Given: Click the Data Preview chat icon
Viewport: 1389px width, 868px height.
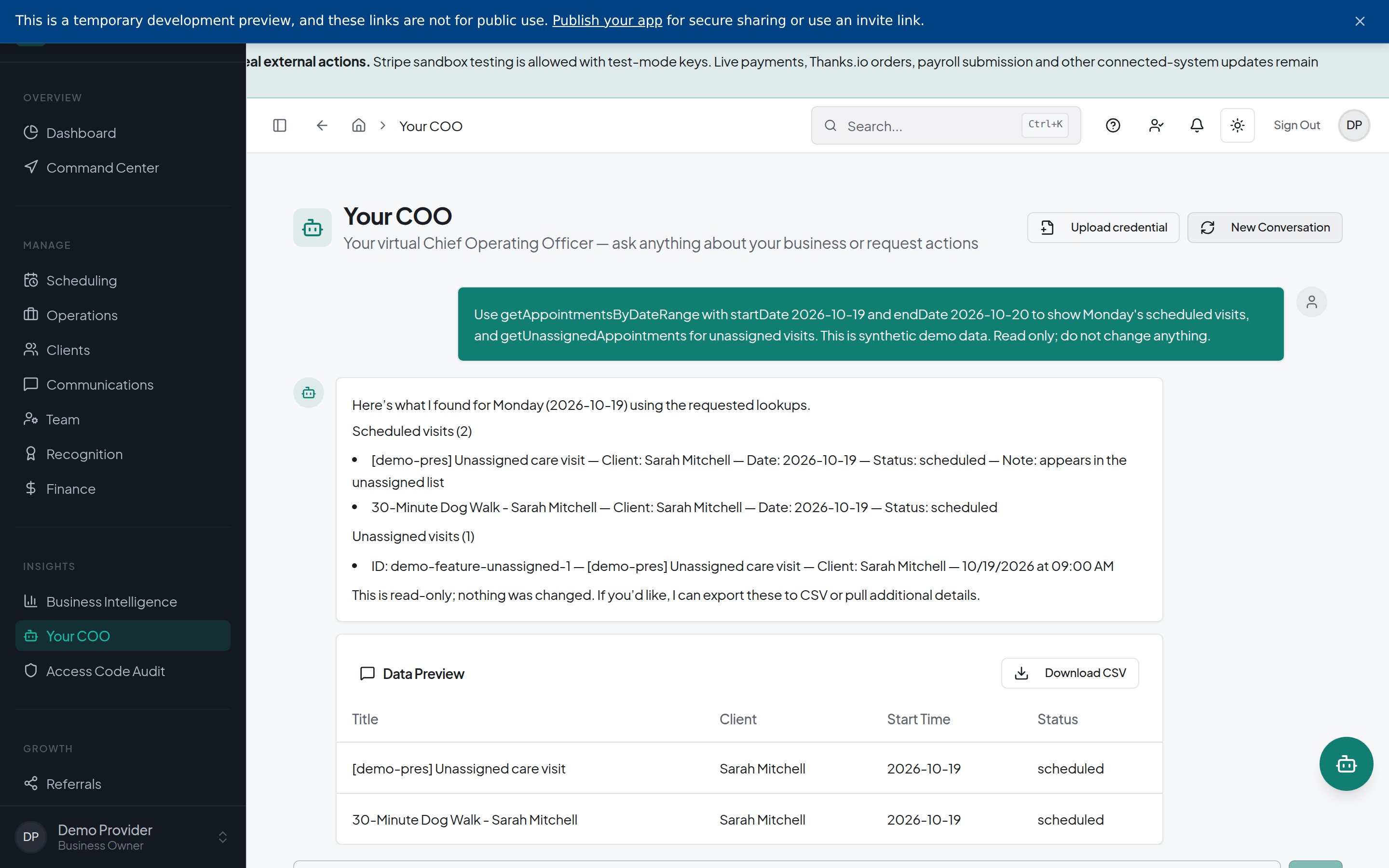Looking at the screenshot, I should coord(368,673).
